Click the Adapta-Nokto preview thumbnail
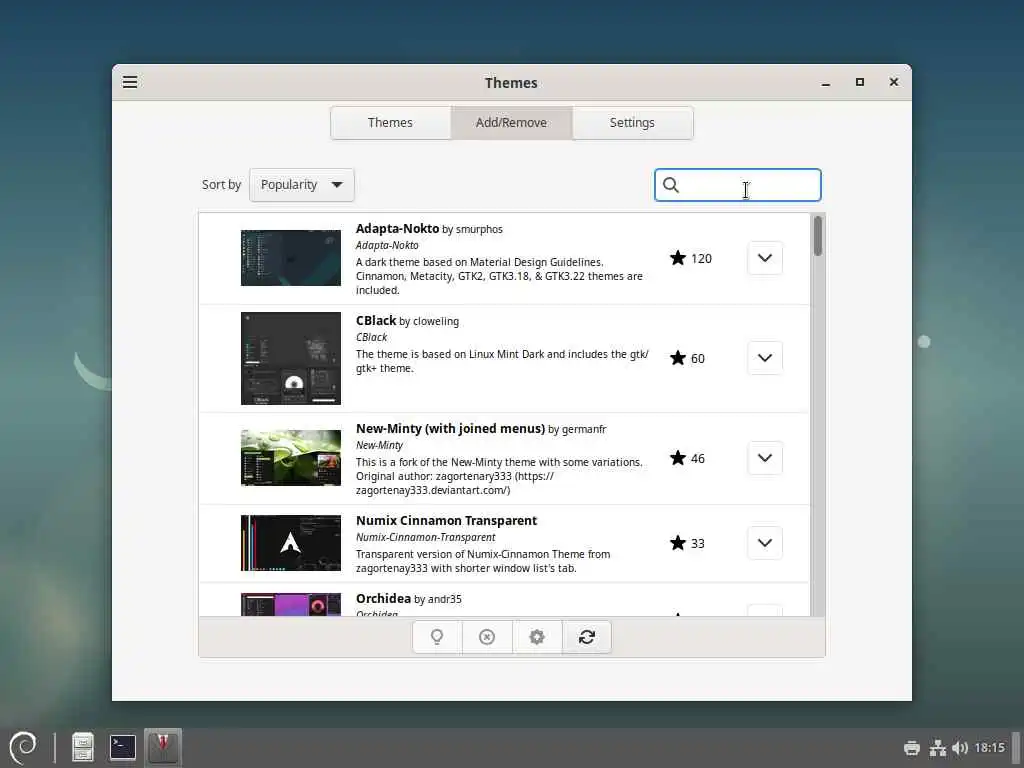This screenshot has width=1024, height=768. [291, 258]
